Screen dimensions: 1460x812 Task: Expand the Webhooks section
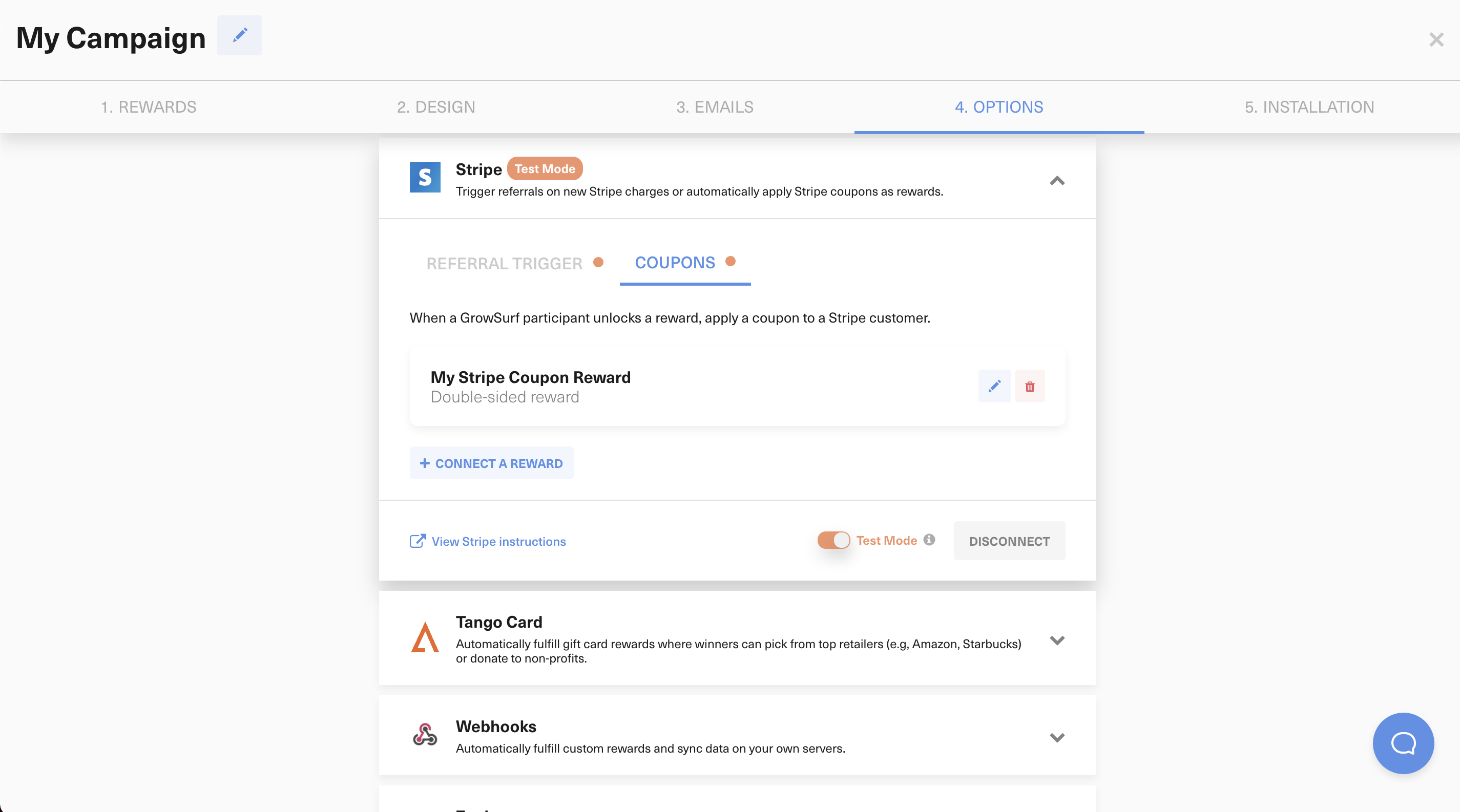point(1057,738)
